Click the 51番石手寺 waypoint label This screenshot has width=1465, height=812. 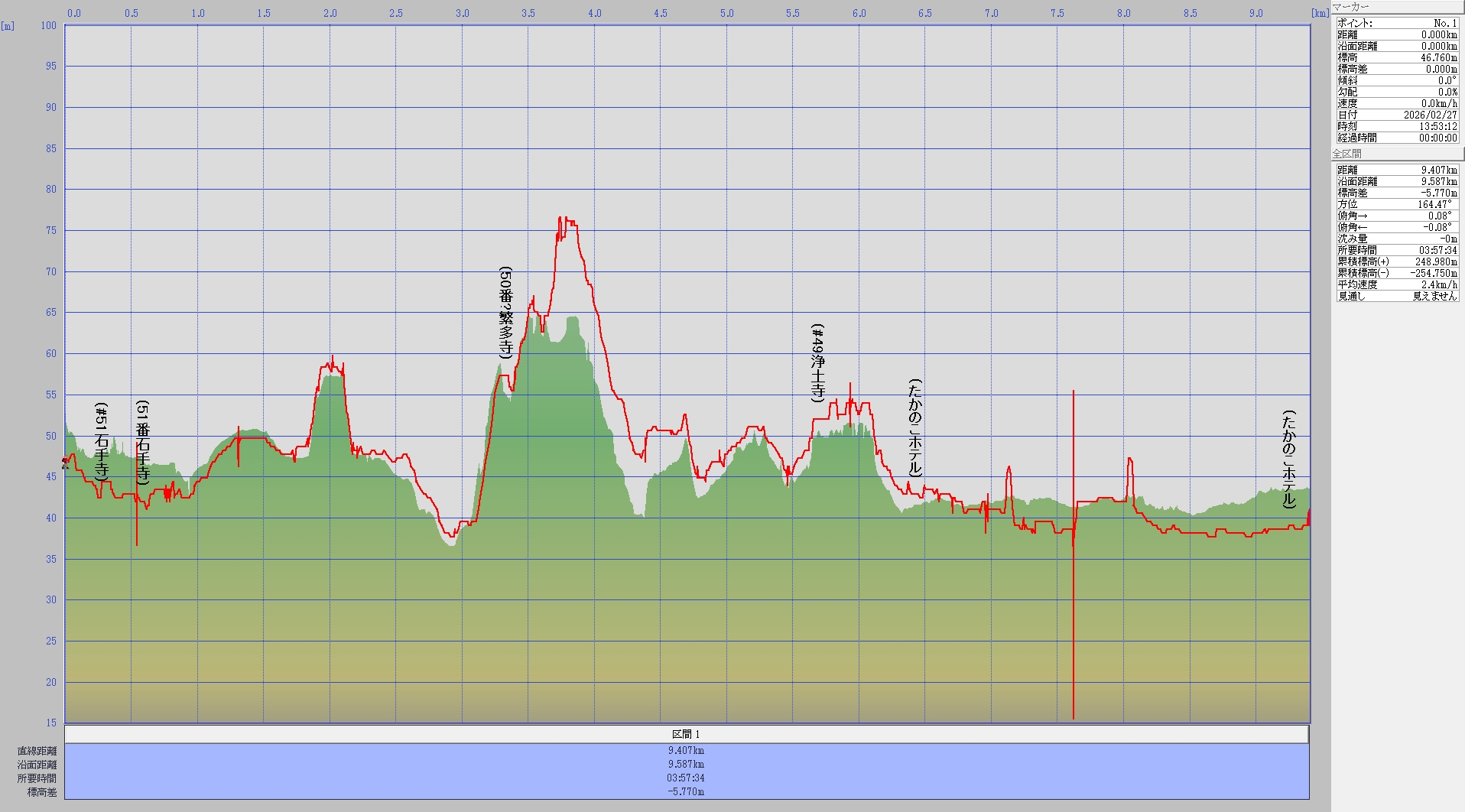[x=143, y=442]
